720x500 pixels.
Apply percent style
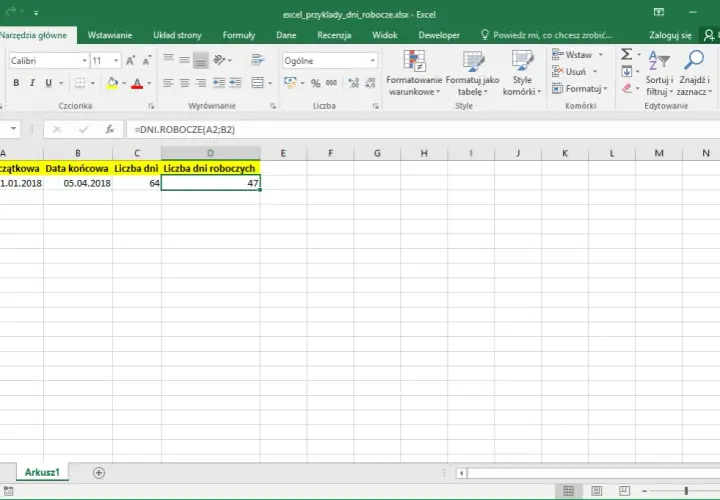315,83
